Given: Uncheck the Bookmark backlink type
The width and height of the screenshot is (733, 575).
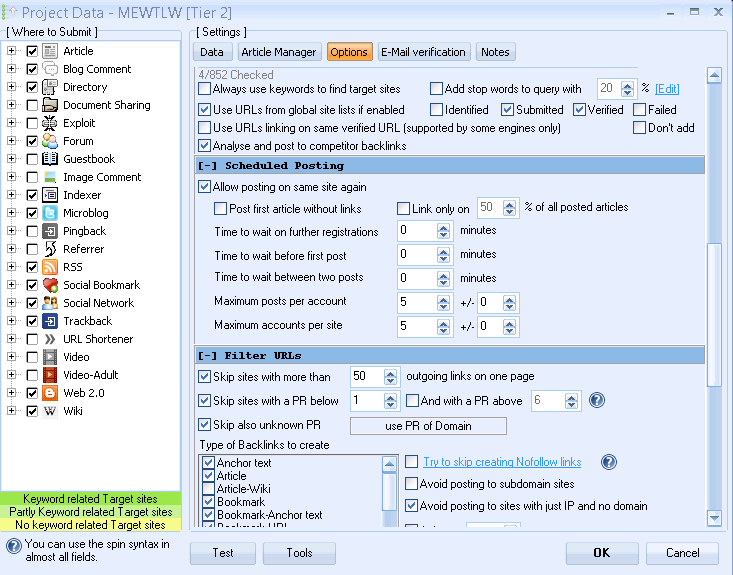Looking at the screenshot, I should pos(208,502).
